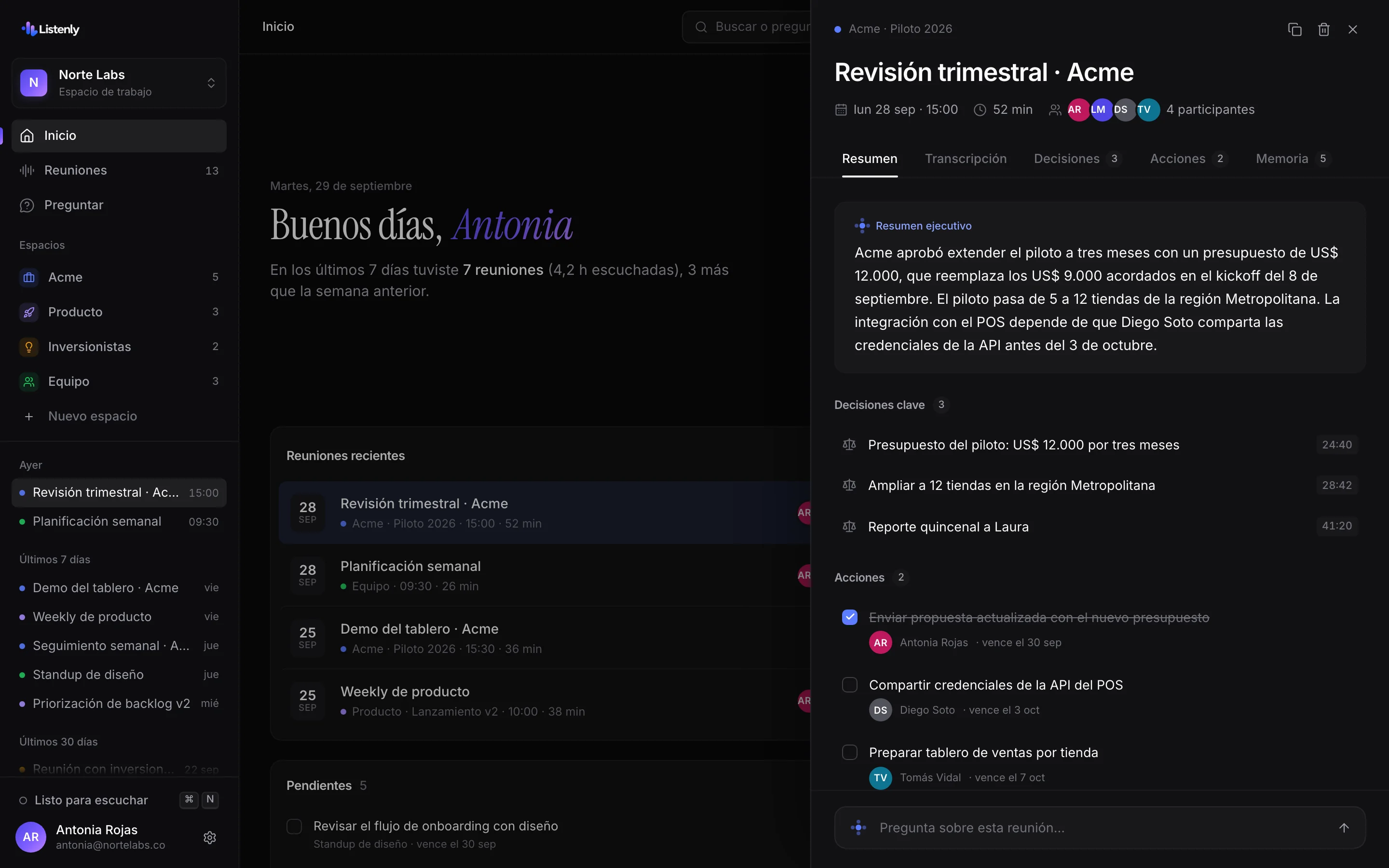Jump to 41:20 decision timestamp
The height and width of the screenshot is (868, 1389).
pyautogui.click(x=1337, y=526)
